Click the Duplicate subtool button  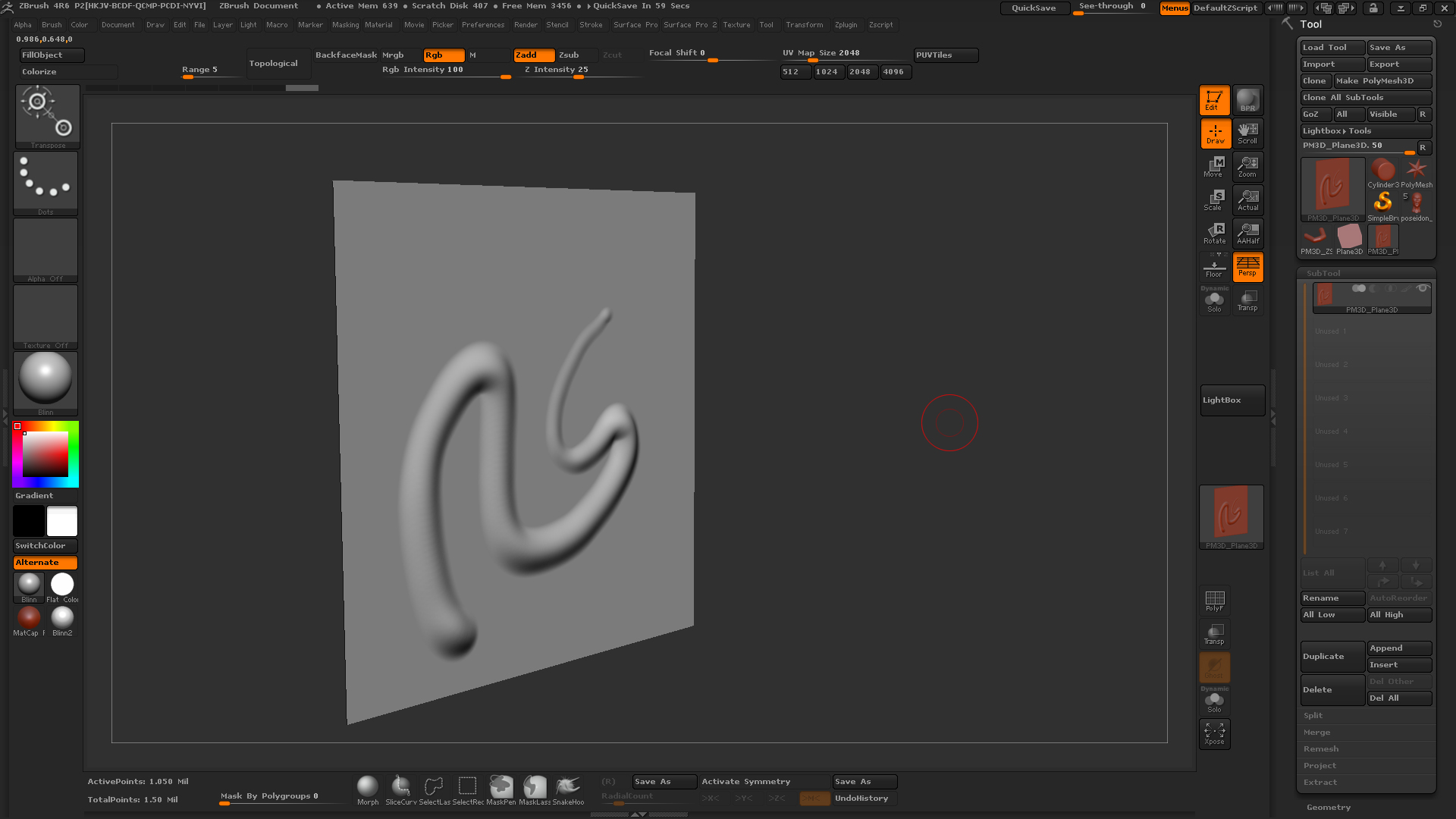(1332, 657)
